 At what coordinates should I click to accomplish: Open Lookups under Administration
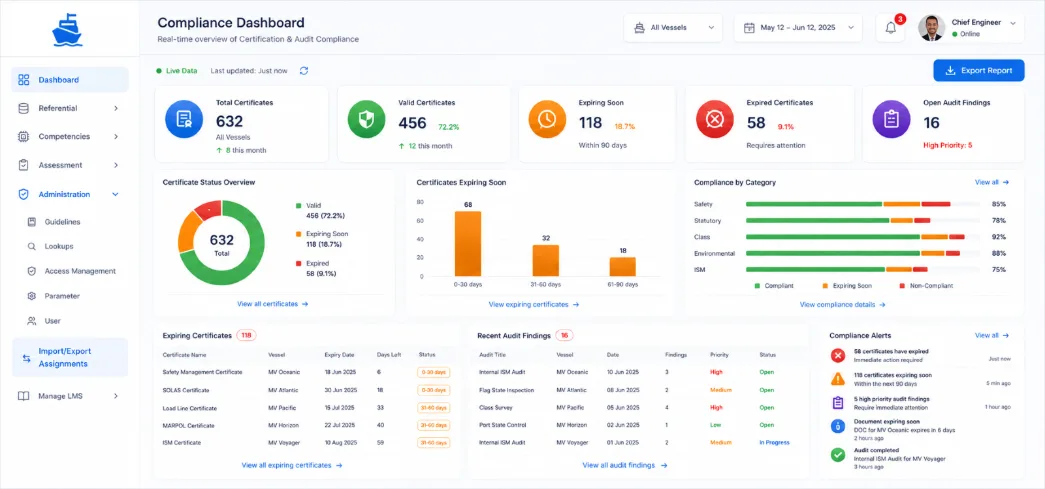[59, 246]
